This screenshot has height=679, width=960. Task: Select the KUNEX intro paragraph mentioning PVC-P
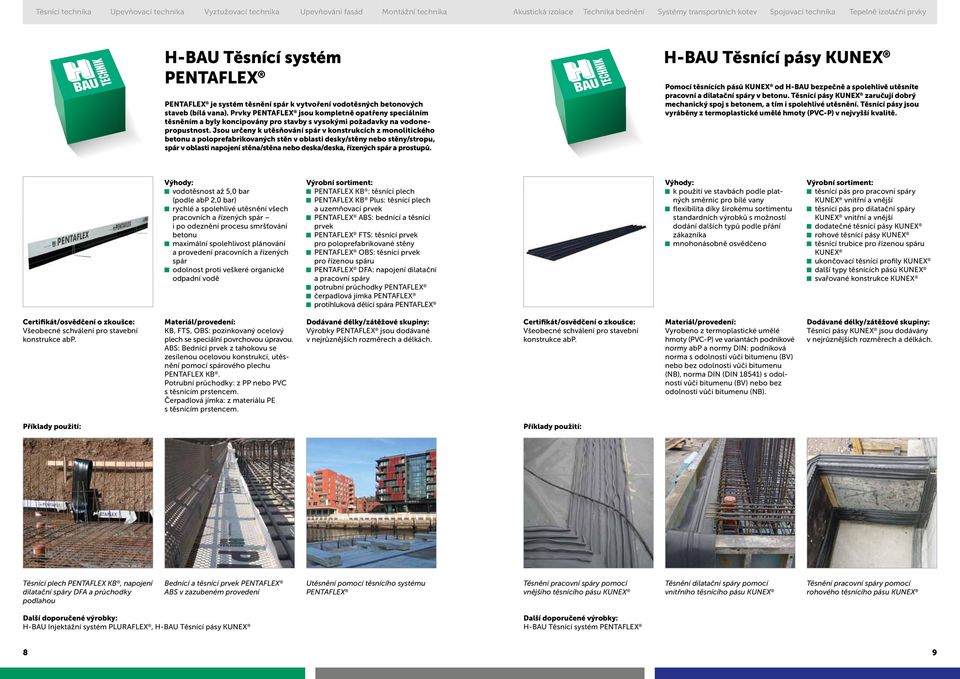tap(792, 100)
